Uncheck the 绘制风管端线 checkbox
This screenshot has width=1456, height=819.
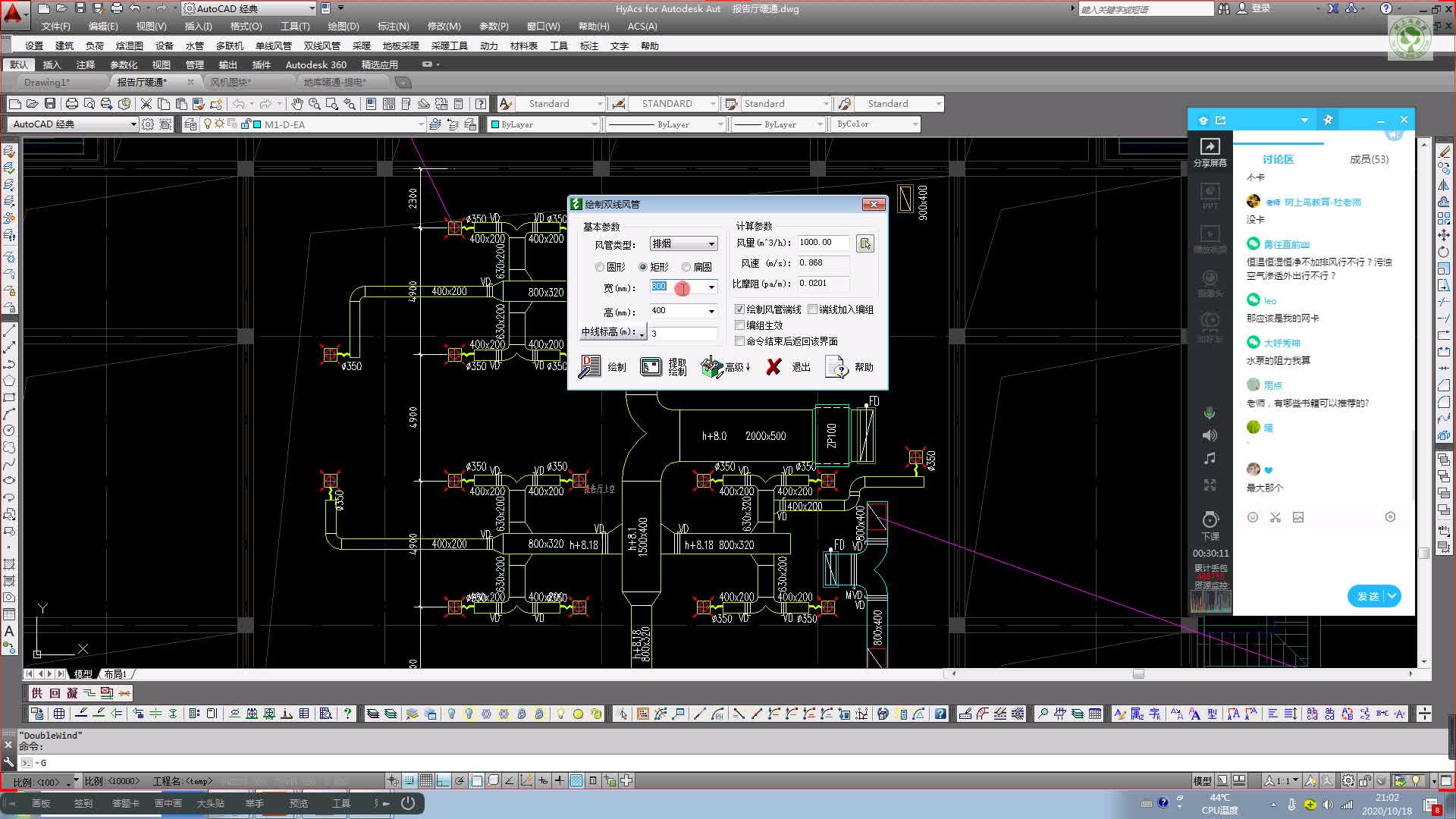(739, 309)
